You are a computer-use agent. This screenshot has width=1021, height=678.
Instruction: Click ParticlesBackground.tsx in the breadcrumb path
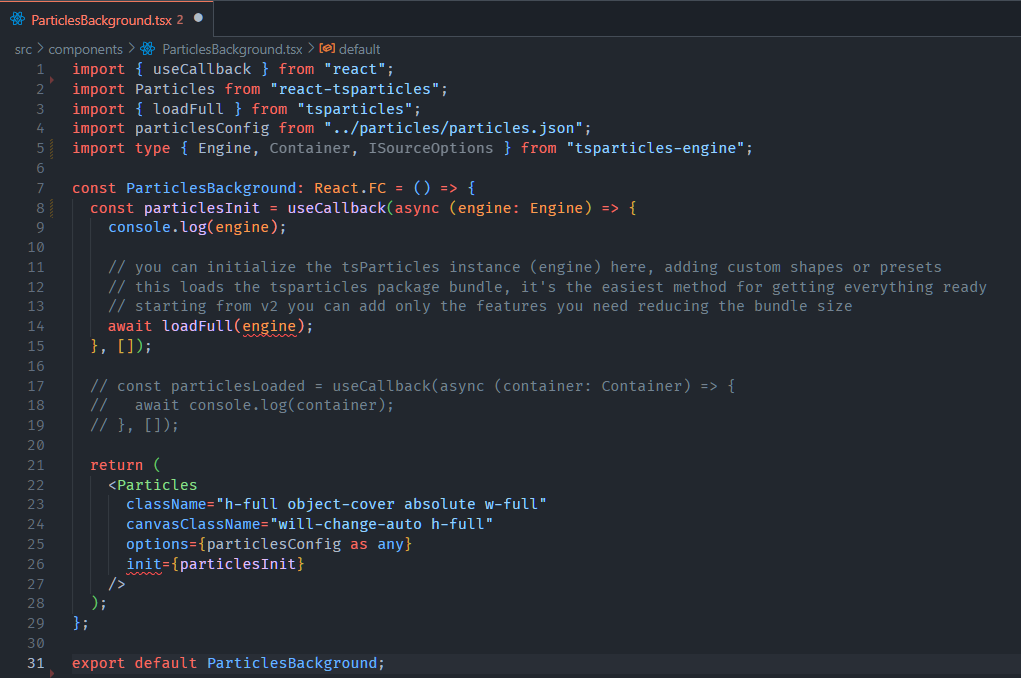click(x=232, y=48)
